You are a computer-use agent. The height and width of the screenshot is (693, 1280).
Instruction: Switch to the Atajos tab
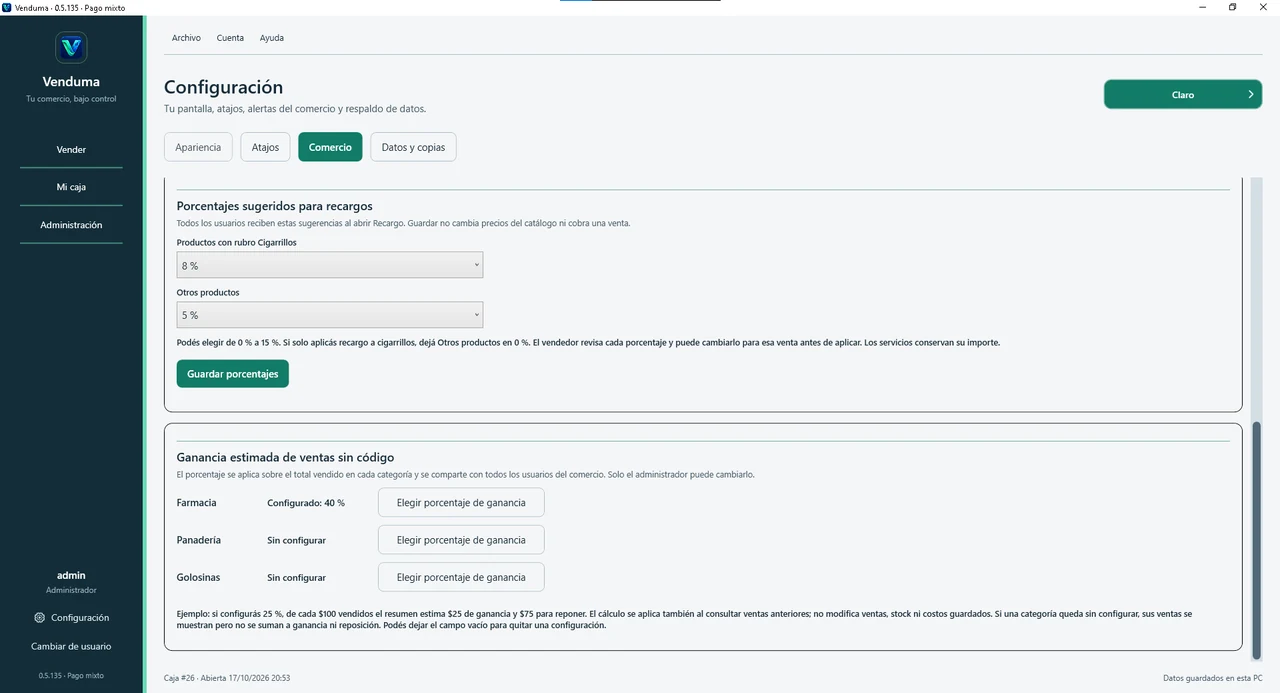click(x=265, y=147)
